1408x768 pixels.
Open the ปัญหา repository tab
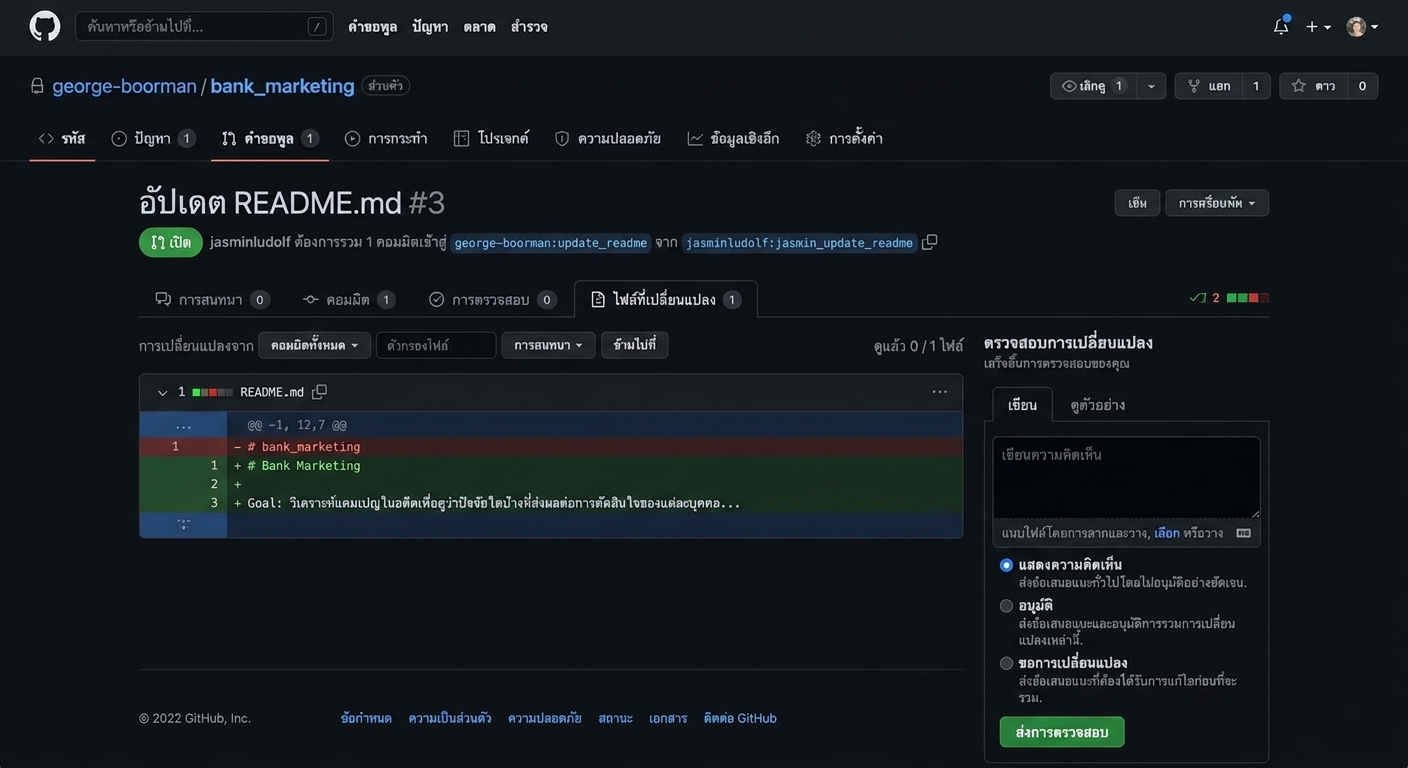pos(153,139)
